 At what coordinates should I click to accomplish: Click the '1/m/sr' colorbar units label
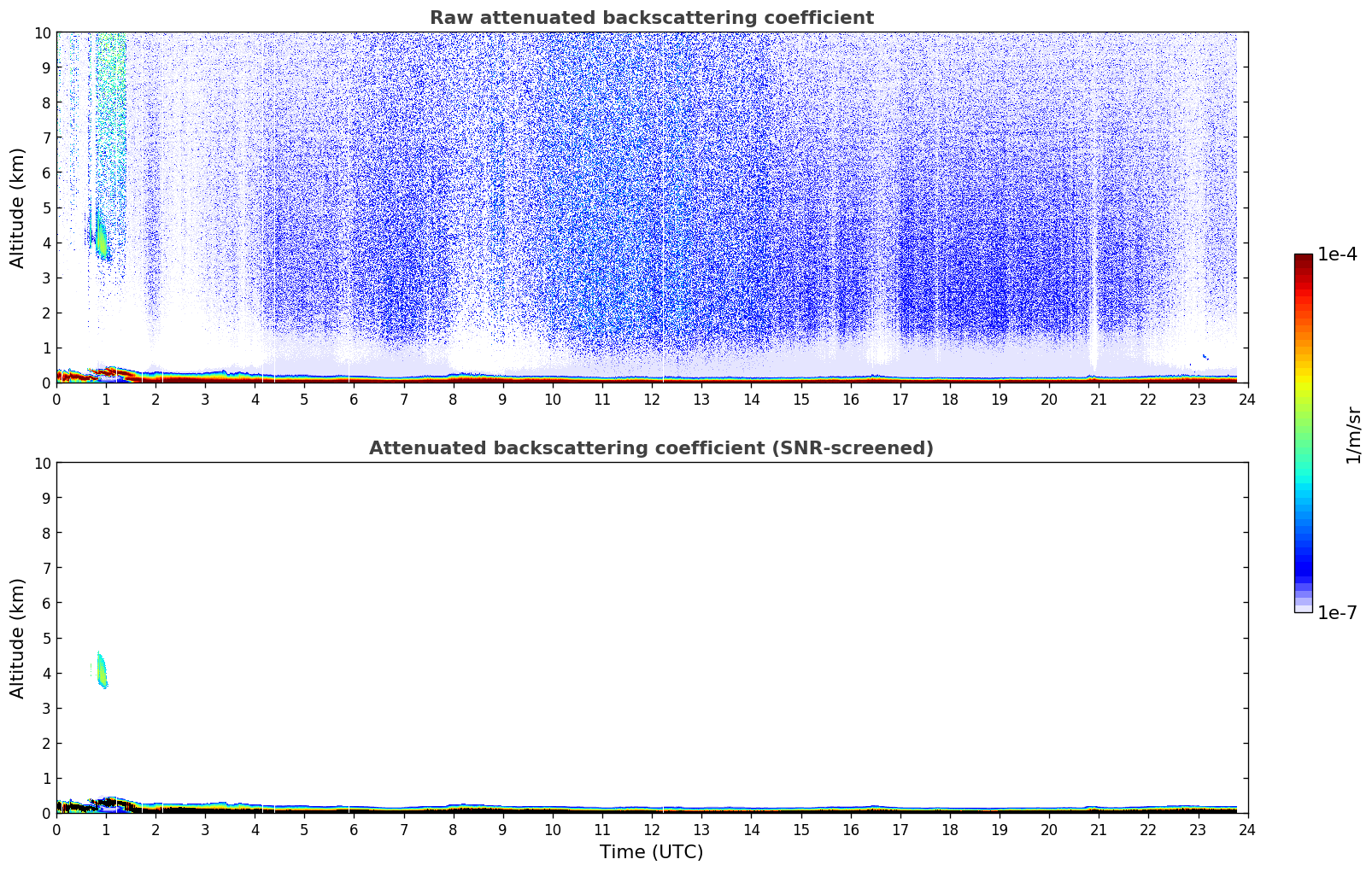click(x=1353, y=435)
